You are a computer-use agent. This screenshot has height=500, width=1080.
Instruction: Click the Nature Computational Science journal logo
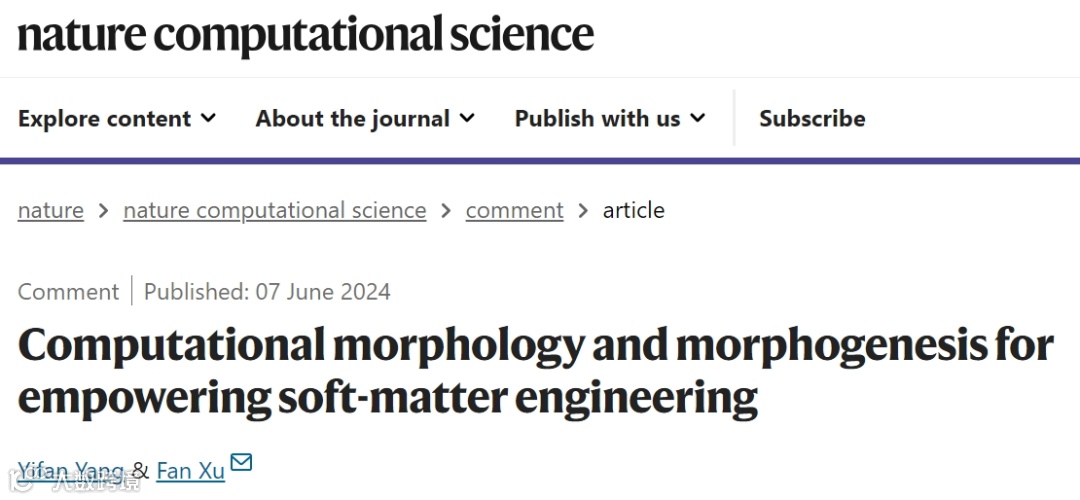pos(305,35)
